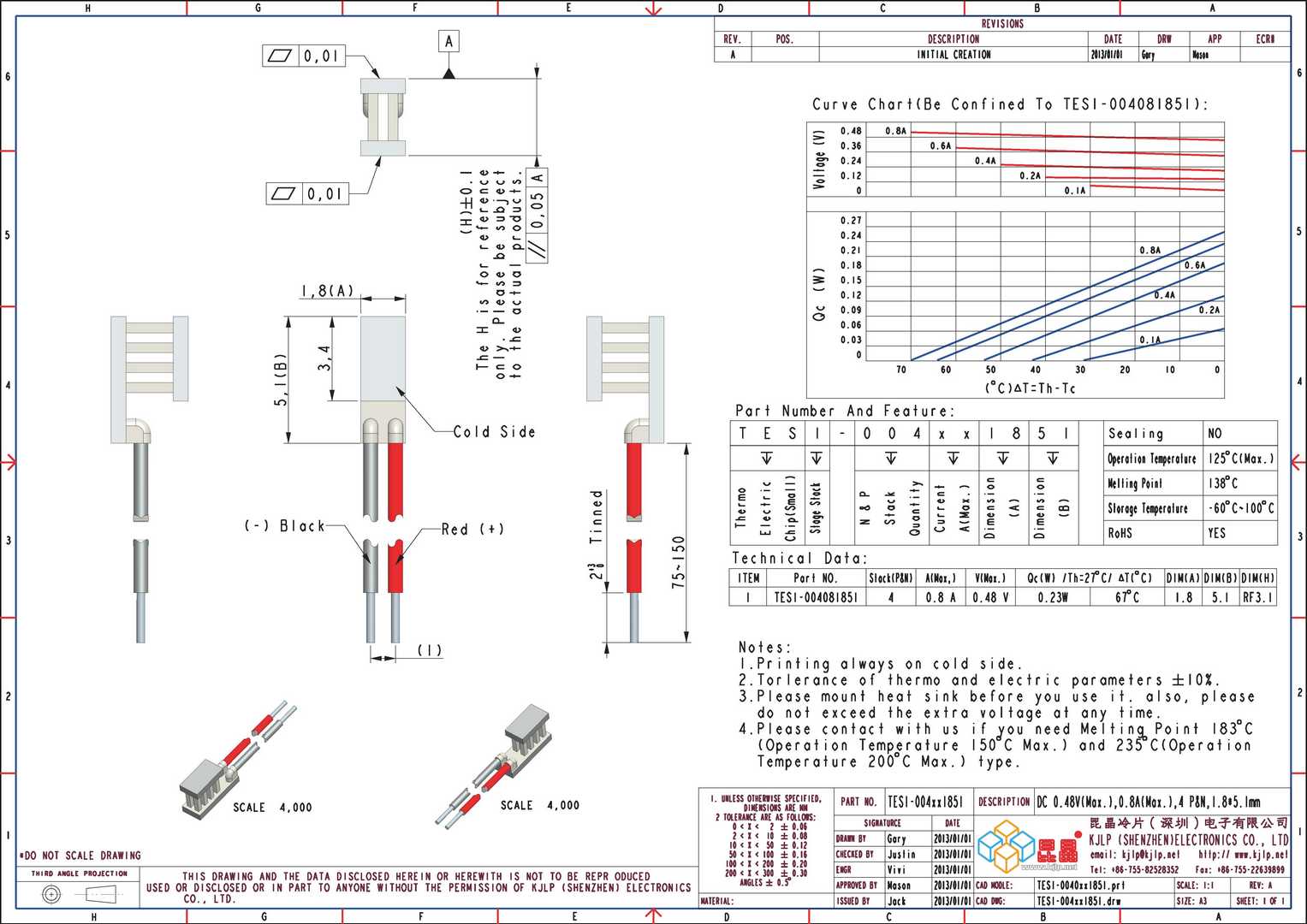Image resolution: width=1307 pixels, height=924 pixels.
Task: Select the 0.48 V value cell
Action: 990,597
